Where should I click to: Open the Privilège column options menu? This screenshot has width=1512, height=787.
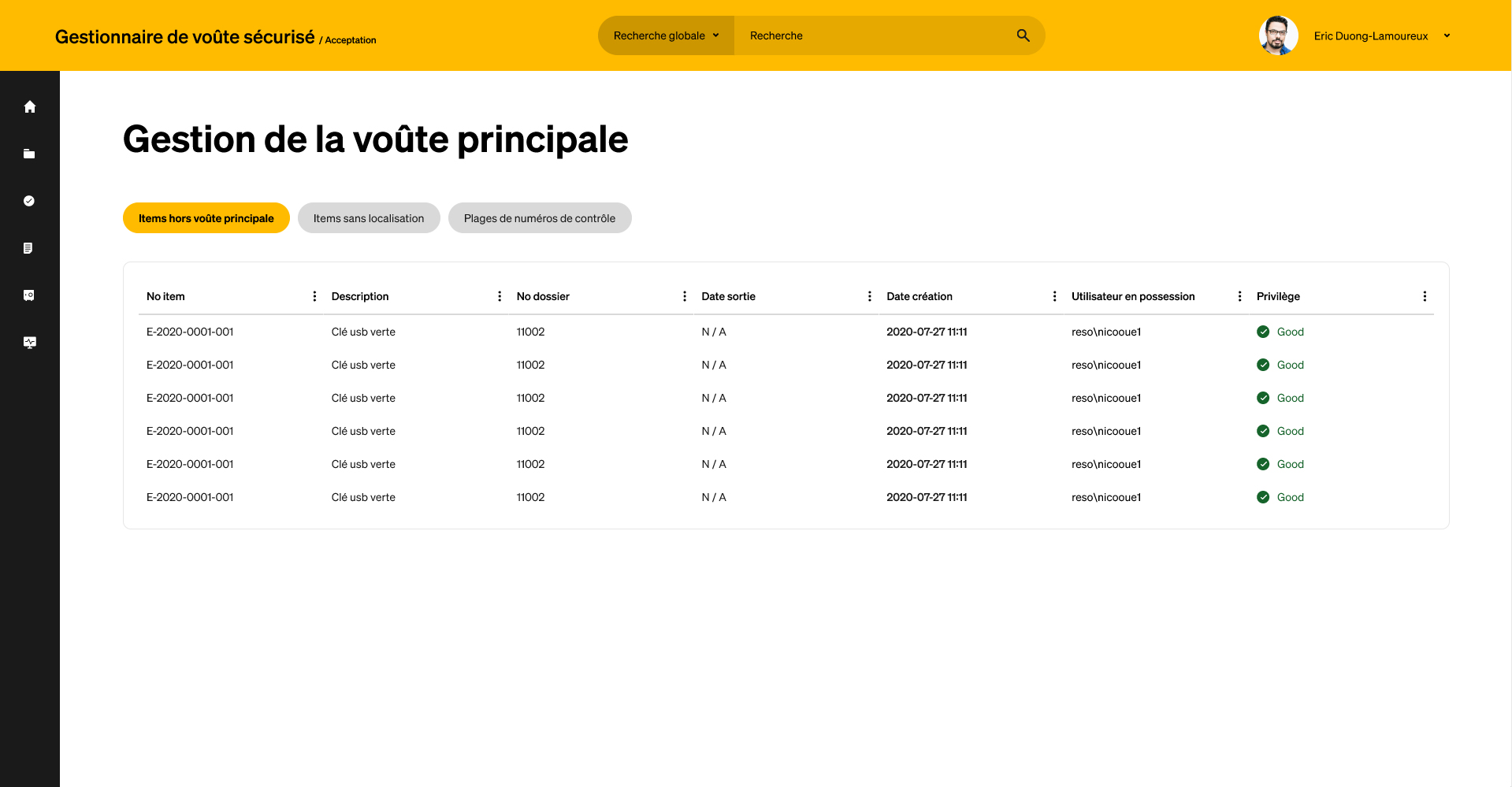[x=1425, y=296]
